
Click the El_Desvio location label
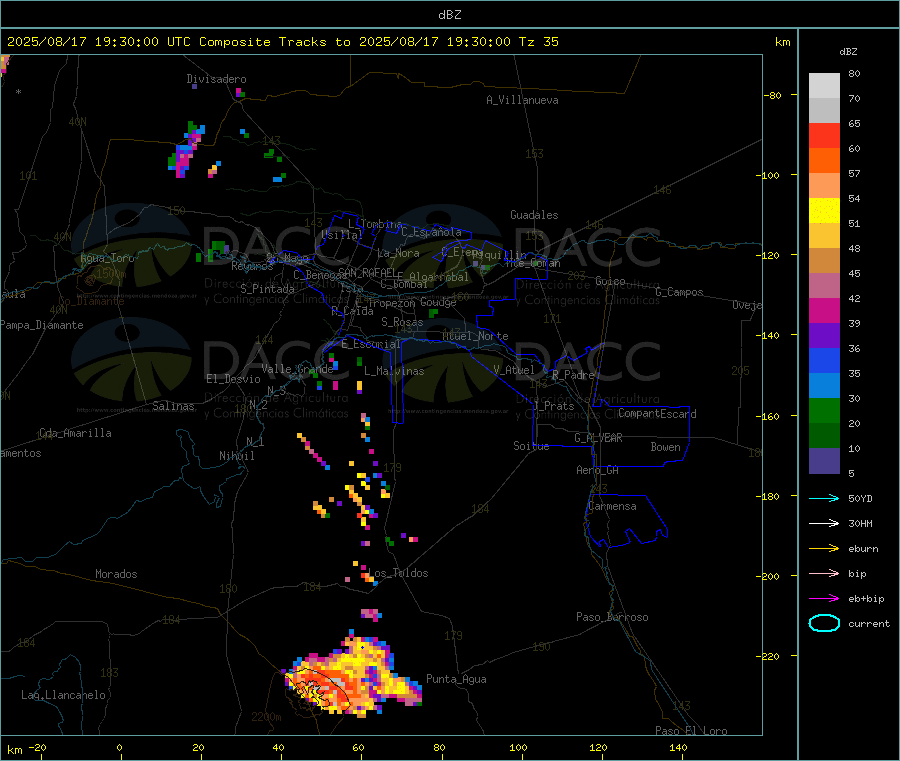coord(234,379)
